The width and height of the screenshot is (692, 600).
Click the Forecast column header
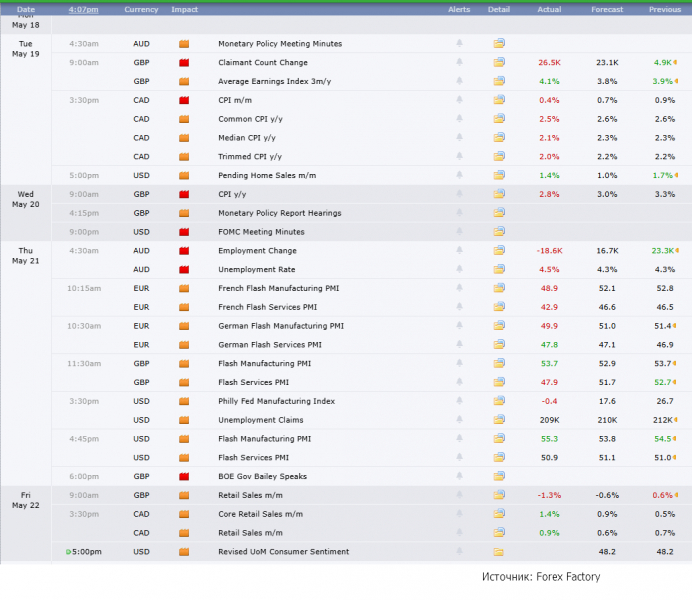pos(607,9)
